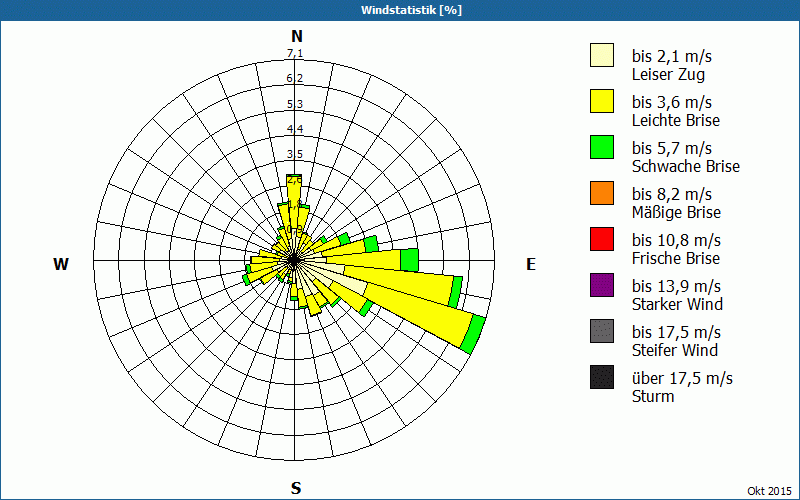
Task: Click the S compass label
Action: (296, 488)
